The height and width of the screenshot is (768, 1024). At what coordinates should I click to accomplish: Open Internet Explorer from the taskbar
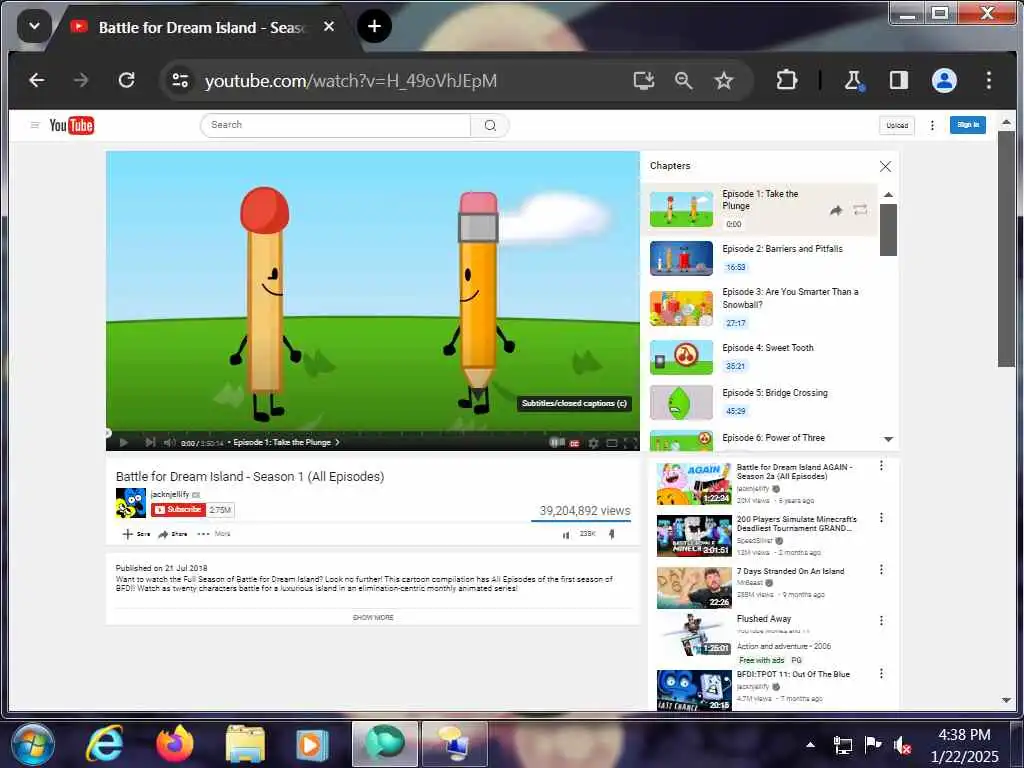[x=104, y=744]
